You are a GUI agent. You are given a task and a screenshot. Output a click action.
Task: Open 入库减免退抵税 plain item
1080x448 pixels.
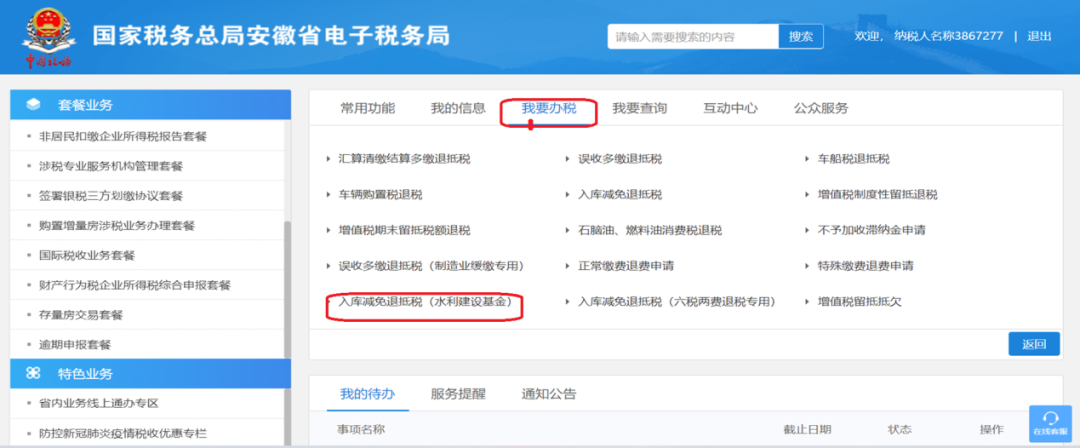pos(620,195)
